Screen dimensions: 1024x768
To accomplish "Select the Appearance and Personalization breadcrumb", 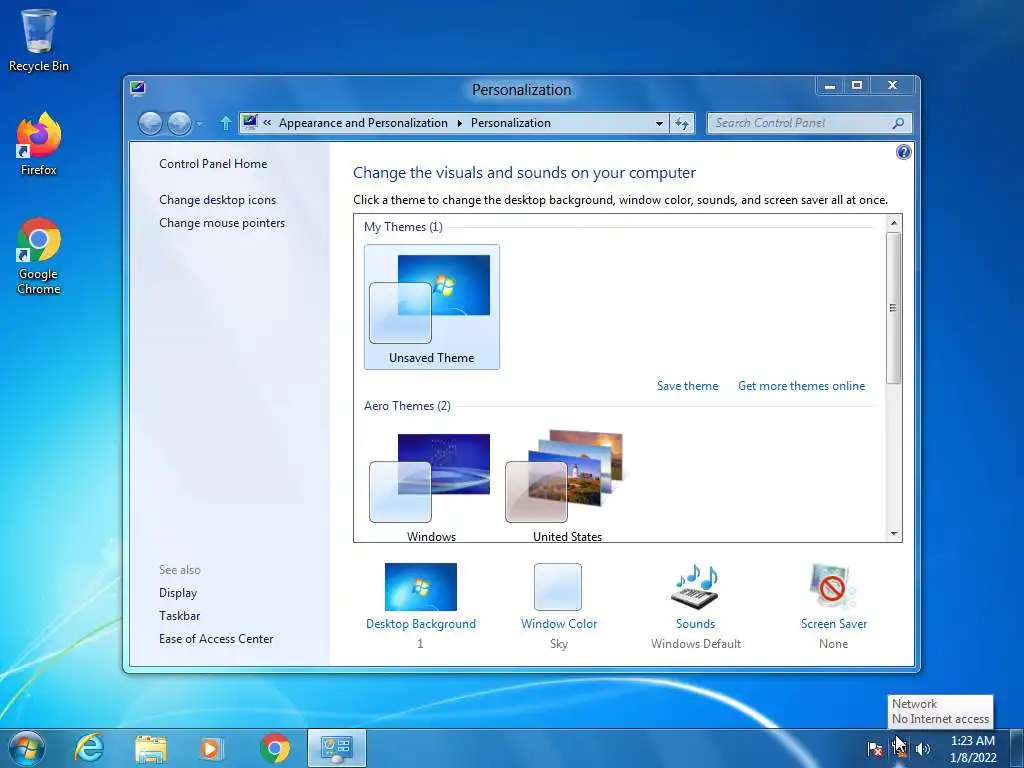I will tap(363, 123).
